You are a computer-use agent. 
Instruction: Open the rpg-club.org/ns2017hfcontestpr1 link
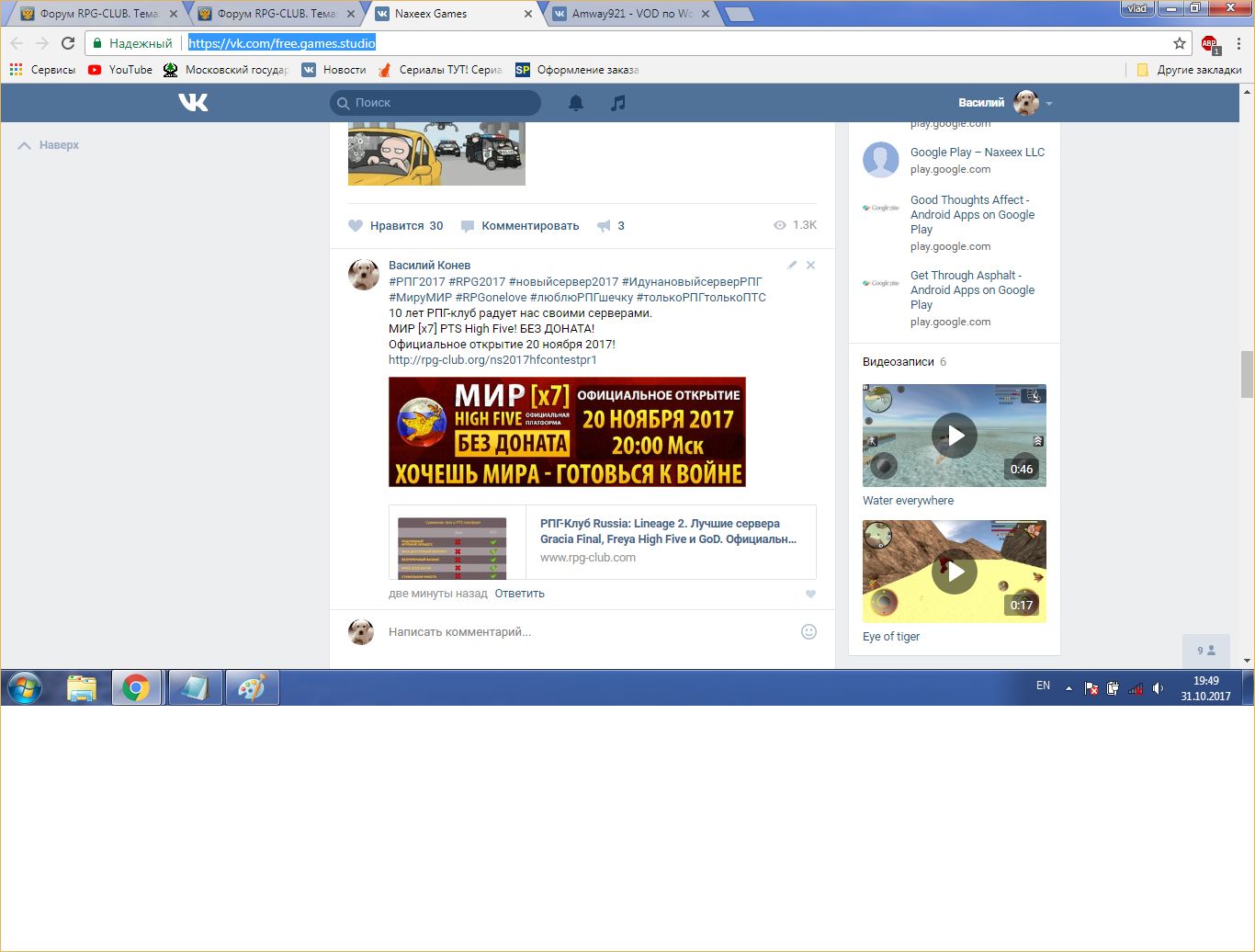point(492,360)
